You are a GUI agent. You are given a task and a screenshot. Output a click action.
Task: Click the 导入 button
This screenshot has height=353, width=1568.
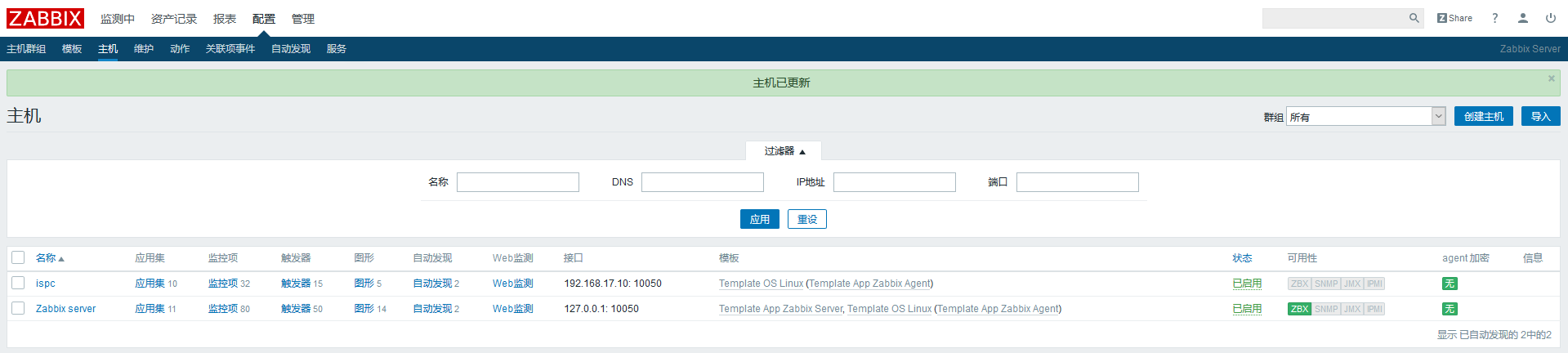pyautogui.click(x=1541, y=116)
